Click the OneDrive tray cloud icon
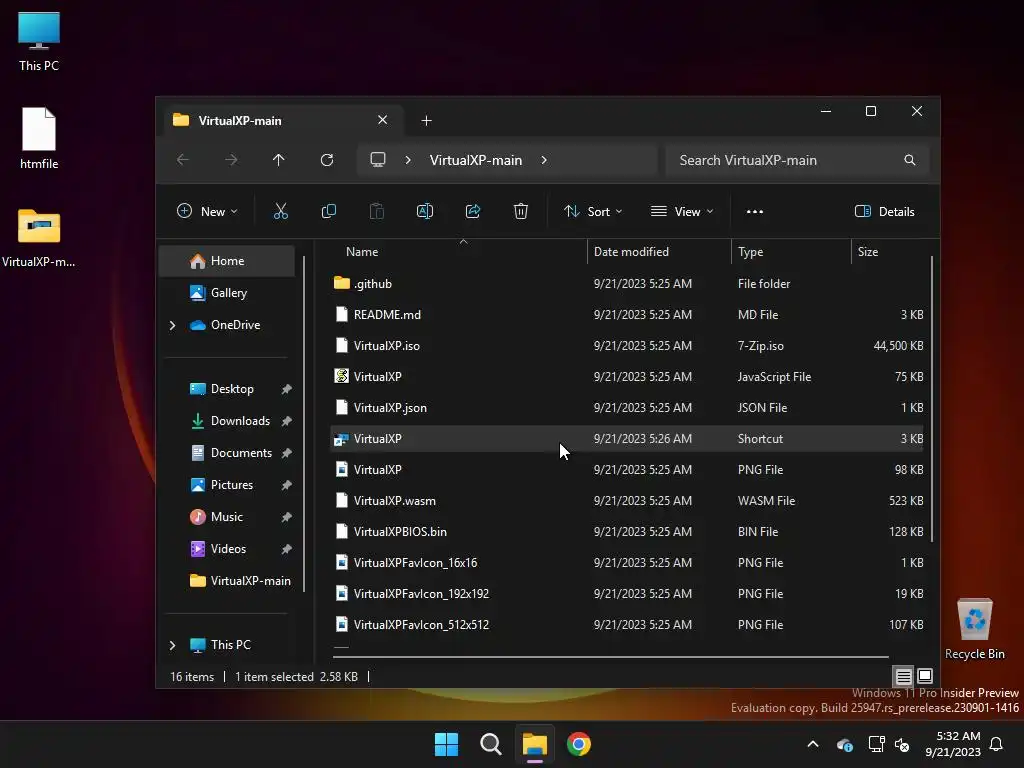 pos(844,744)
